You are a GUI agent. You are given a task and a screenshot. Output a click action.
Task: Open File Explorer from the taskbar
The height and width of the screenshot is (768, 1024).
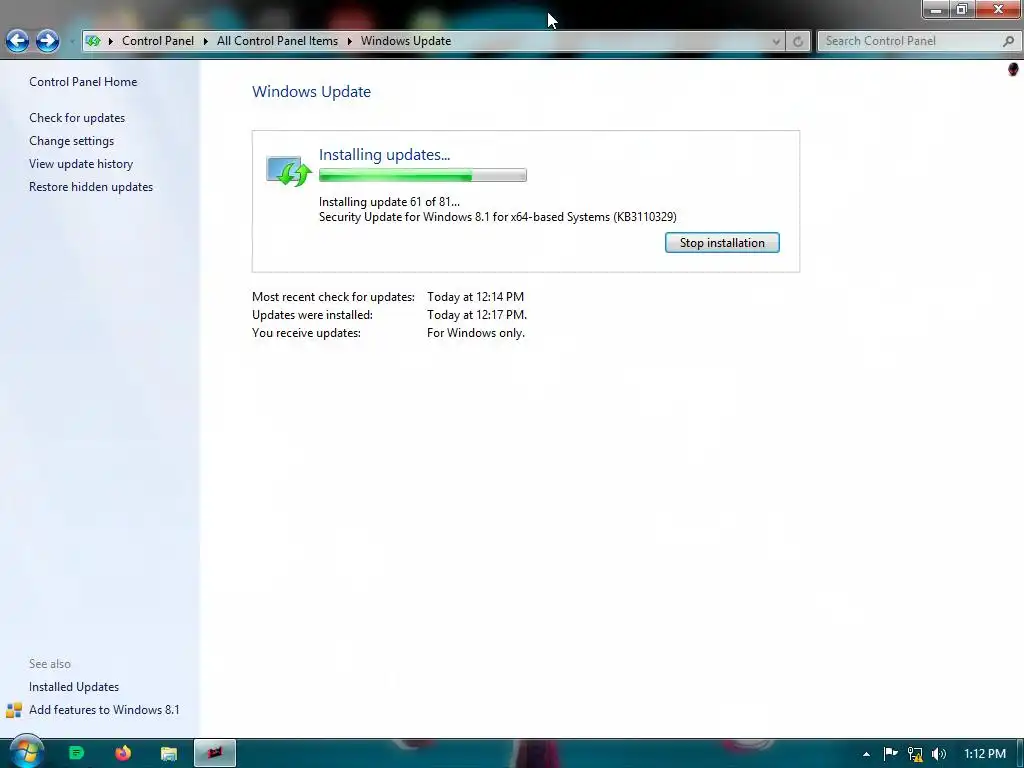168,754
